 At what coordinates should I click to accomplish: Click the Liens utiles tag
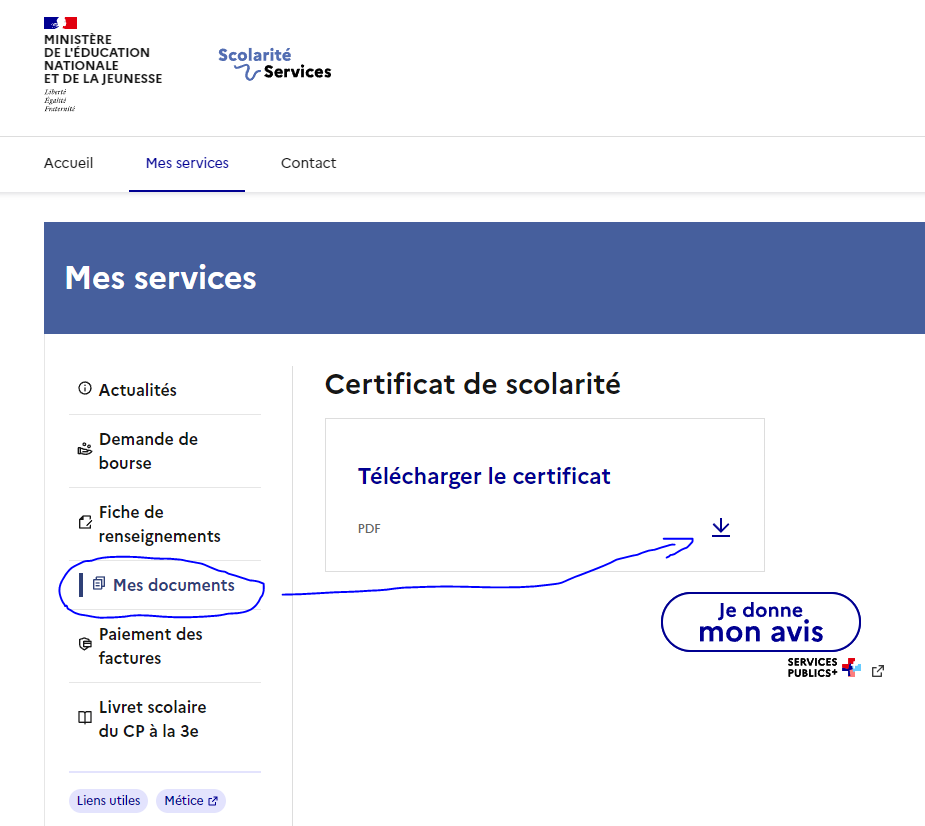(x=108, y=801)
